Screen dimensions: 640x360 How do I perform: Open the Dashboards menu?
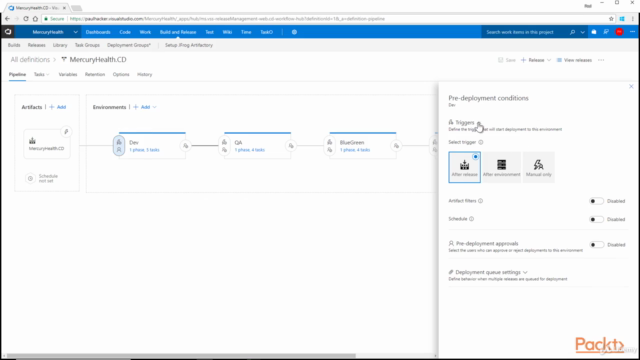(x=98, y=32)
